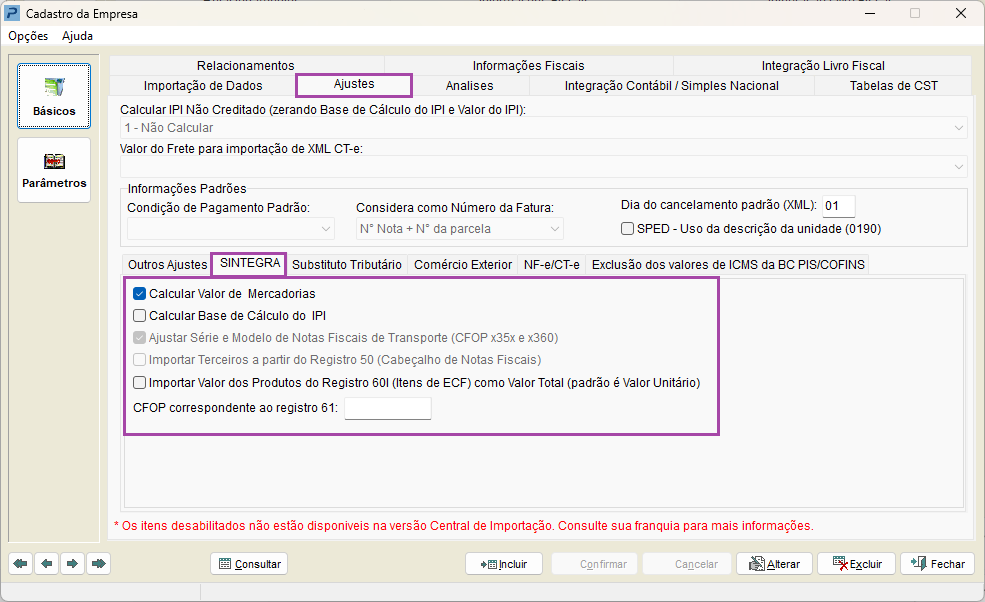Enable Importar Valor dos Produtos do Registro 60I
This screenshot has width=985, height=602.
[x=139, y=382]
